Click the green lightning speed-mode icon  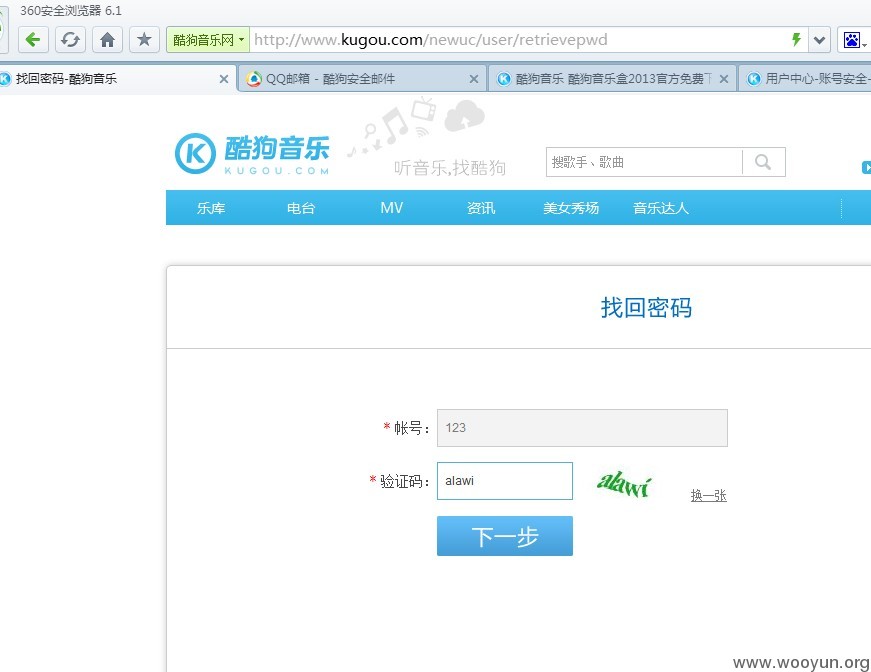796,39
